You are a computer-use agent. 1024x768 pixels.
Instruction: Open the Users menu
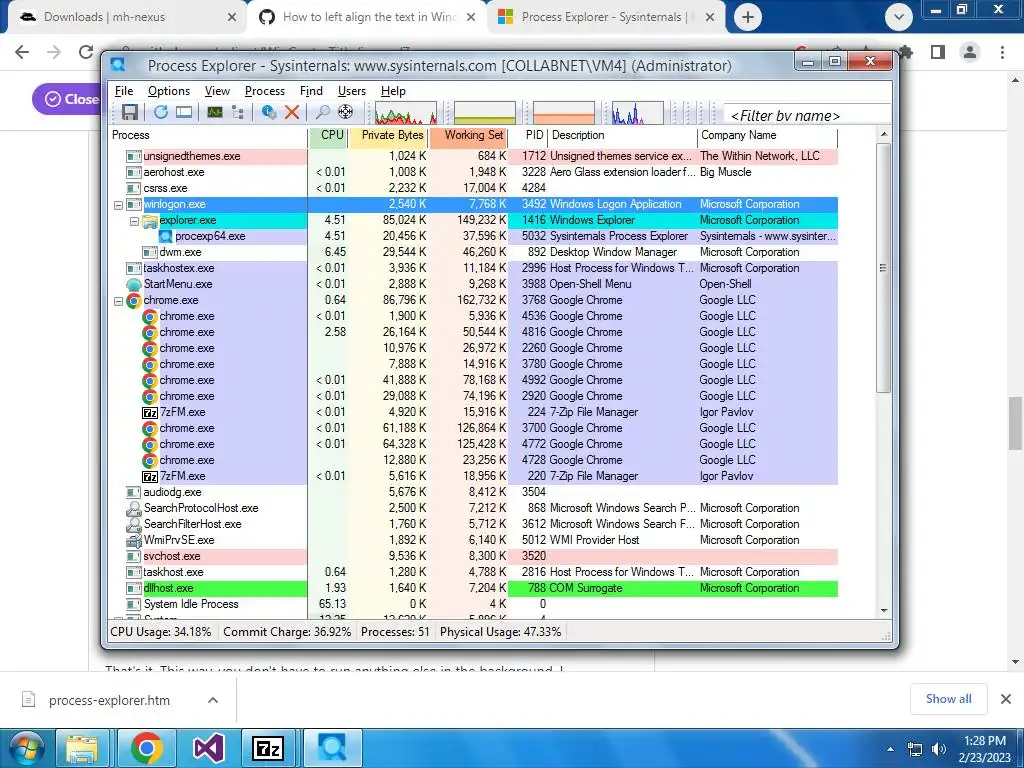point(351,91)
